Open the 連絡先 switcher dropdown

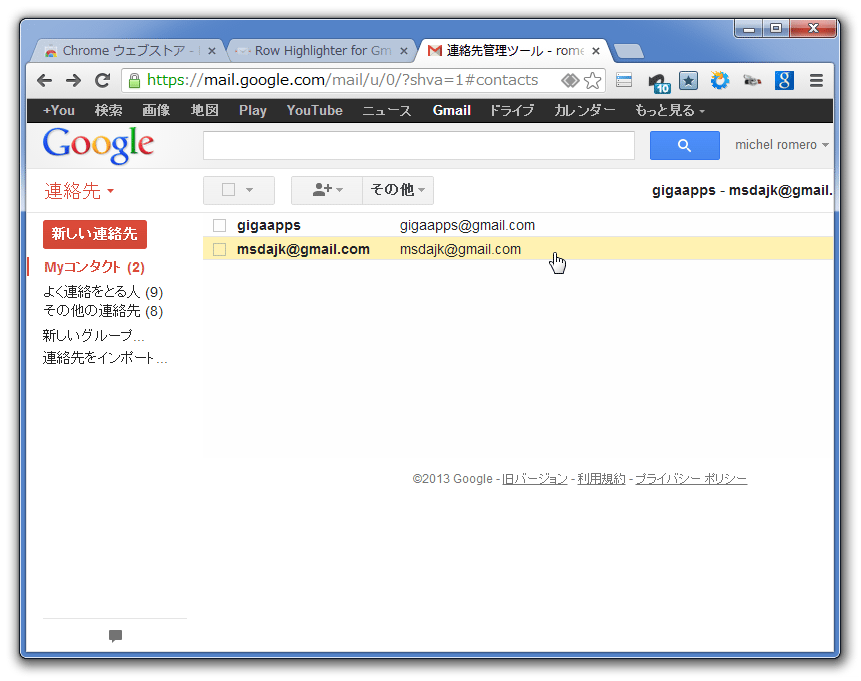79,191
